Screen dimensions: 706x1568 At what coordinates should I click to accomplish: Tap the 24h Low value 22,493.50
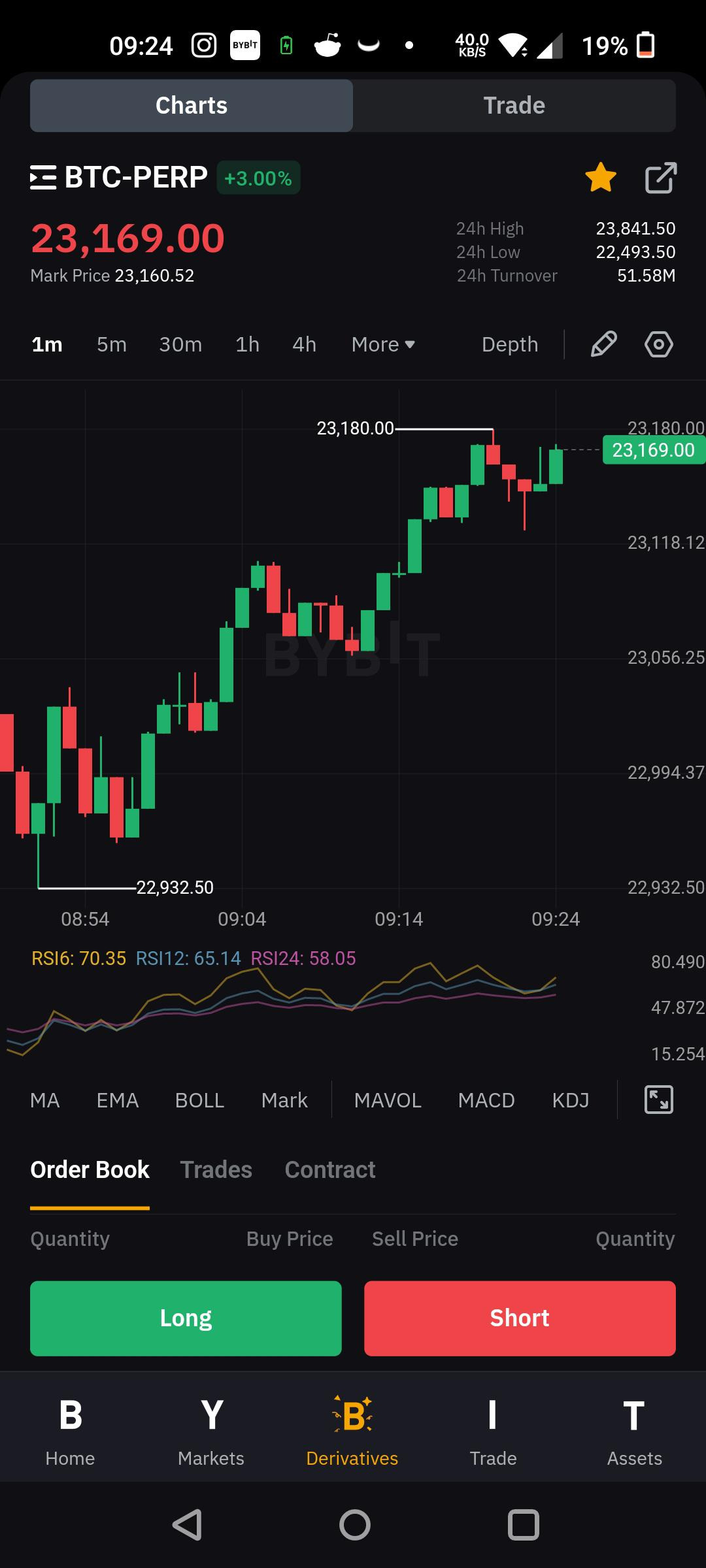[635, 252]
